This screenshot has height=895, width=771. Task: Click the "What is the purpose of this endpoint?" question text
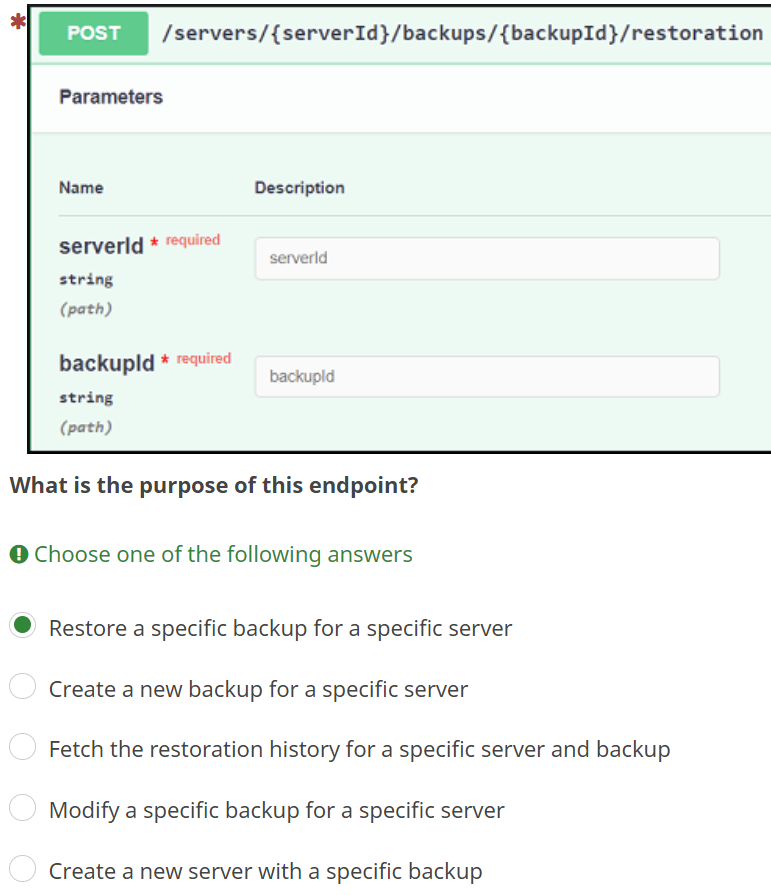pyautogui.click(x=214, y=486)
